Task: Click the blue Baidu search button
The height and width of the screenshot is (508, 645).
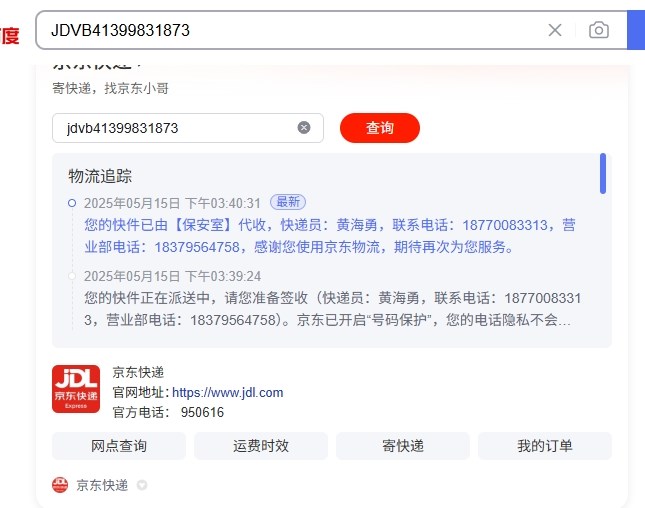Action: pyautogui.click(x=636, y=30)
